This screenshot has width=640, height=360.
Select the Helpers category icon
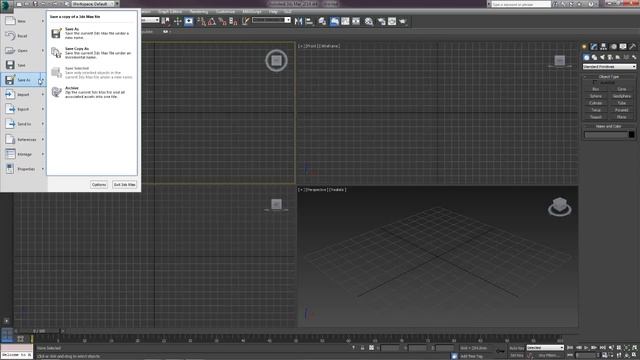pos(618,57)
